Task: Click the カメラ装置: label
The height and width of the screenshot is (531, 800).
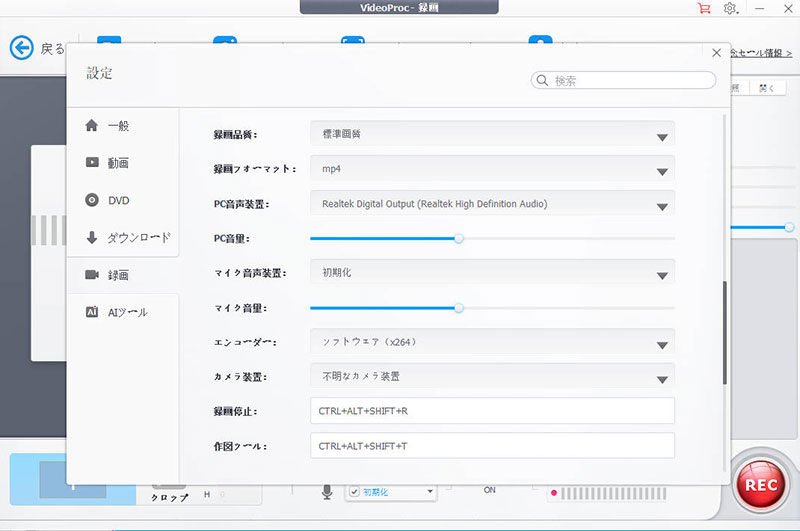Action: [240, 377]
